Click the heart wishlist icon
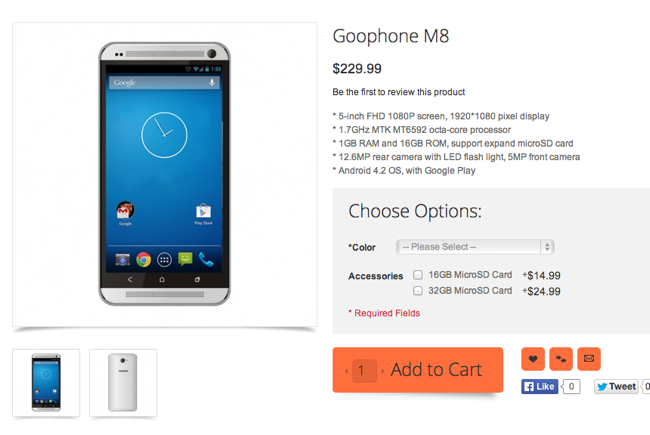 (x=533, y=359)
